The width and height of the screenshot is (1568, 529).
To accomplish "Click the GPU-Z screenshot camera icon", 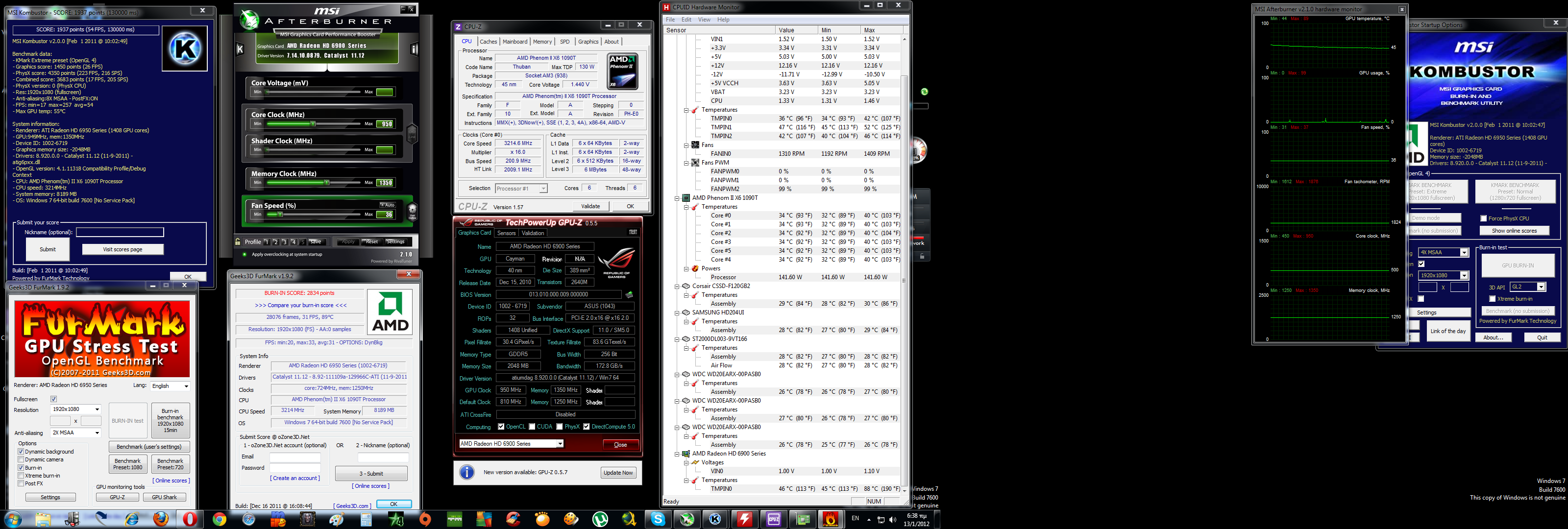I will coord(633,233).
